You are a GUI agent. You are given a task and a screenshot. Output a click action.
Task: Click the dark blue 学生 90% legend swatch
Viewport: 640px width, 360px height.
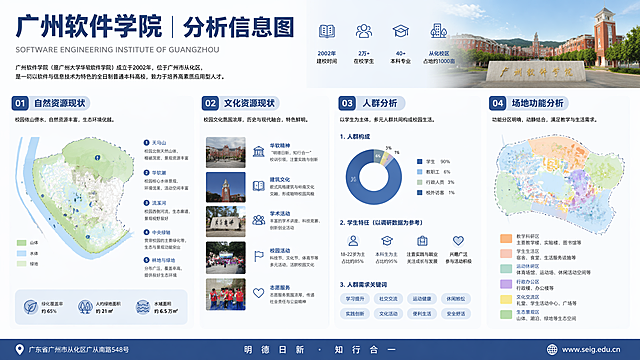(420, 162)
